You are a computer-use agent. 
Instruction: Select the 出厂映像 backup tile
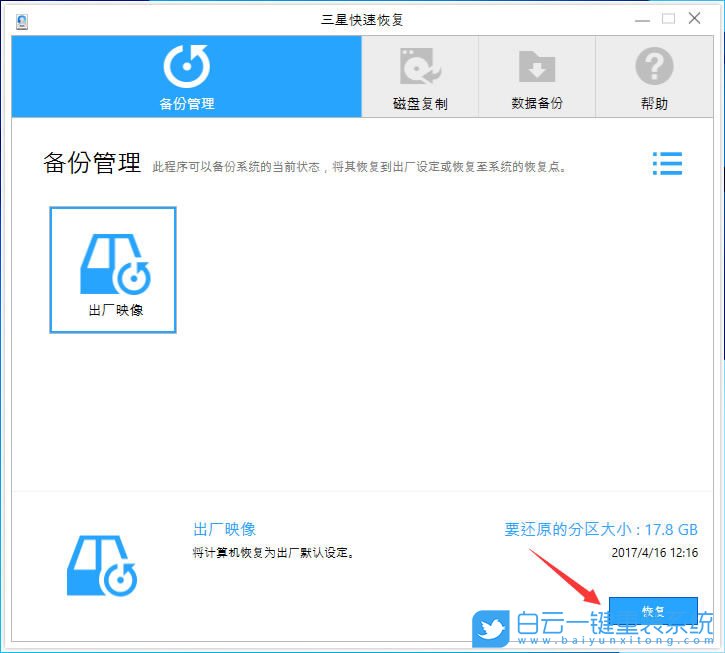[113, 270]
